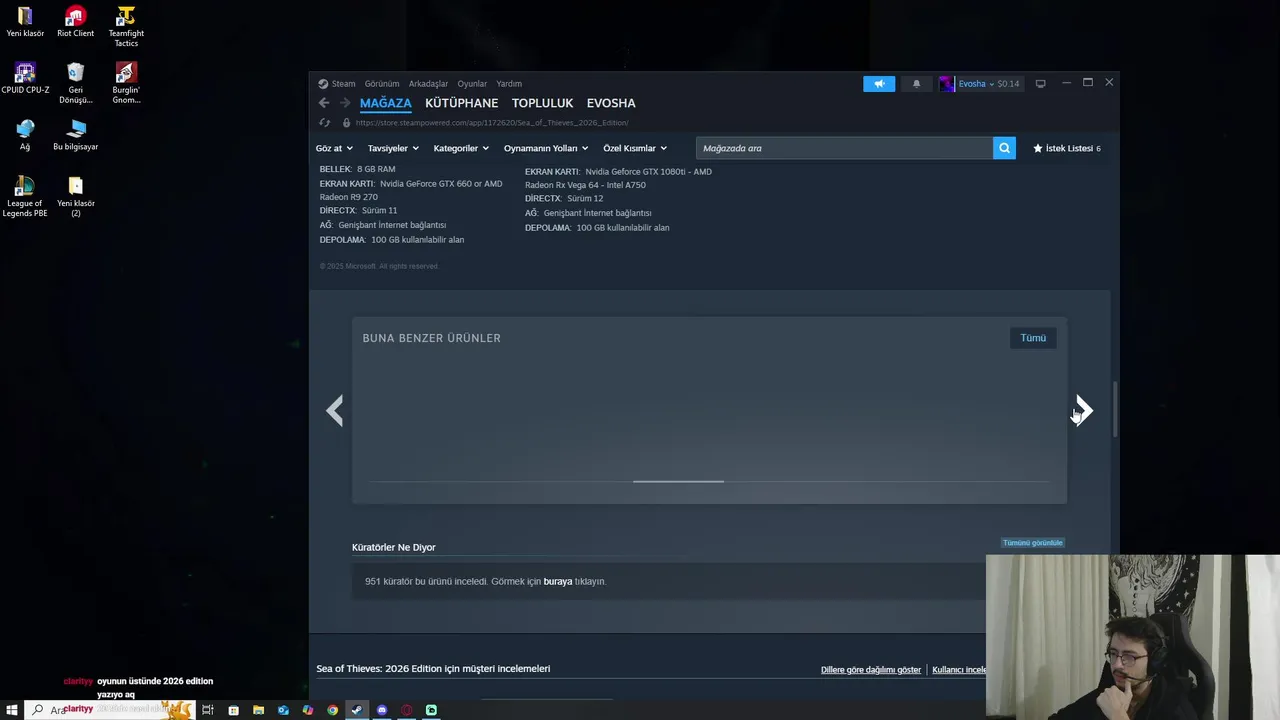Focus the Windows taskbar search box
Viewport: 1280px width, 720px height.
point(110,710)
